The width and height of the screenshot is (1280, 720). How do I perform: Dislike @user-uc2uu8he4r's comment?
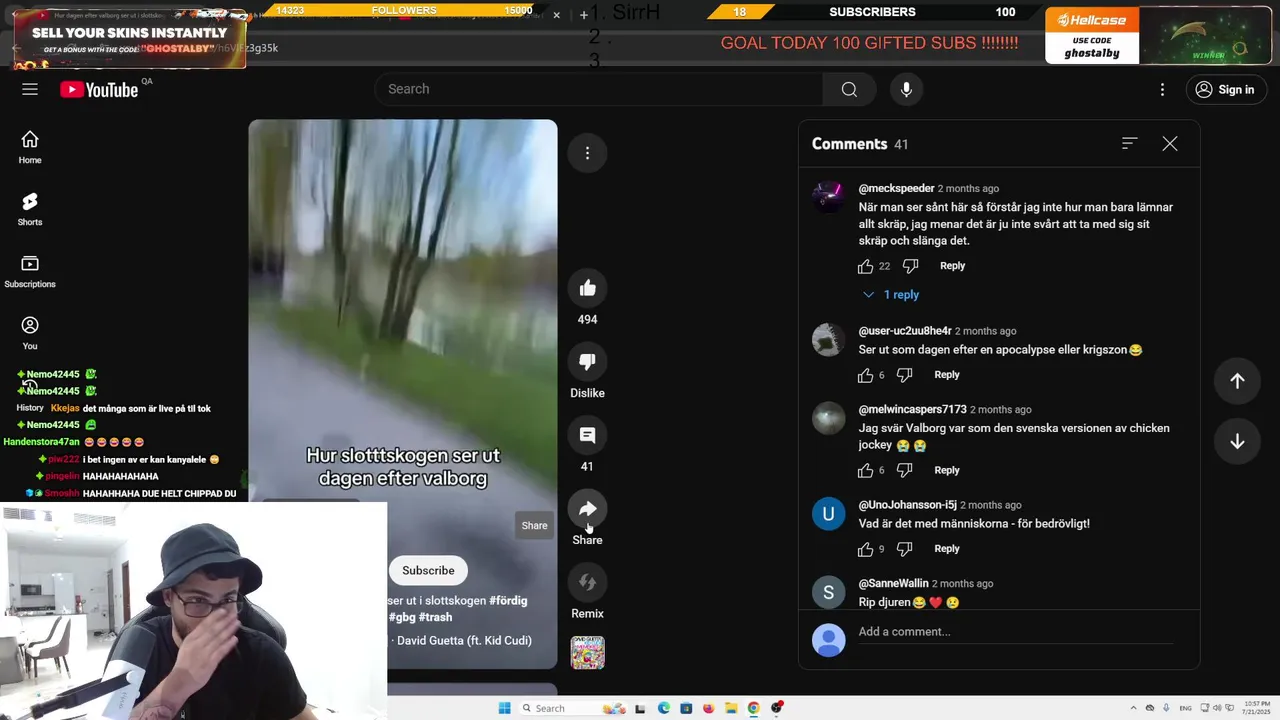(x=904, y=375)
